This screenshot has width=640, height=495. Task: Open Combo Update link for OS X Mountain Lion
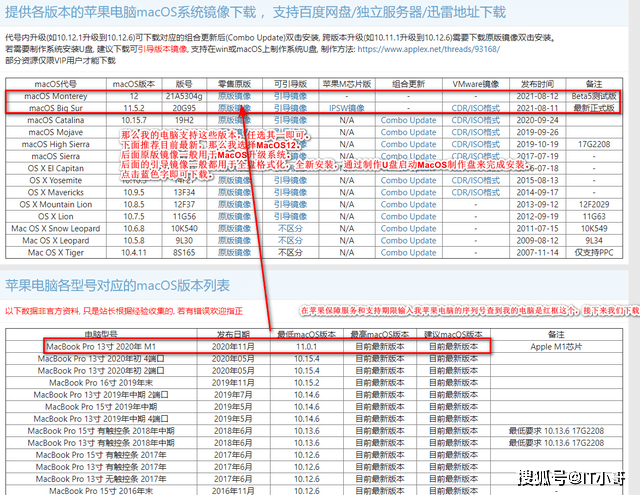(408, 204)
